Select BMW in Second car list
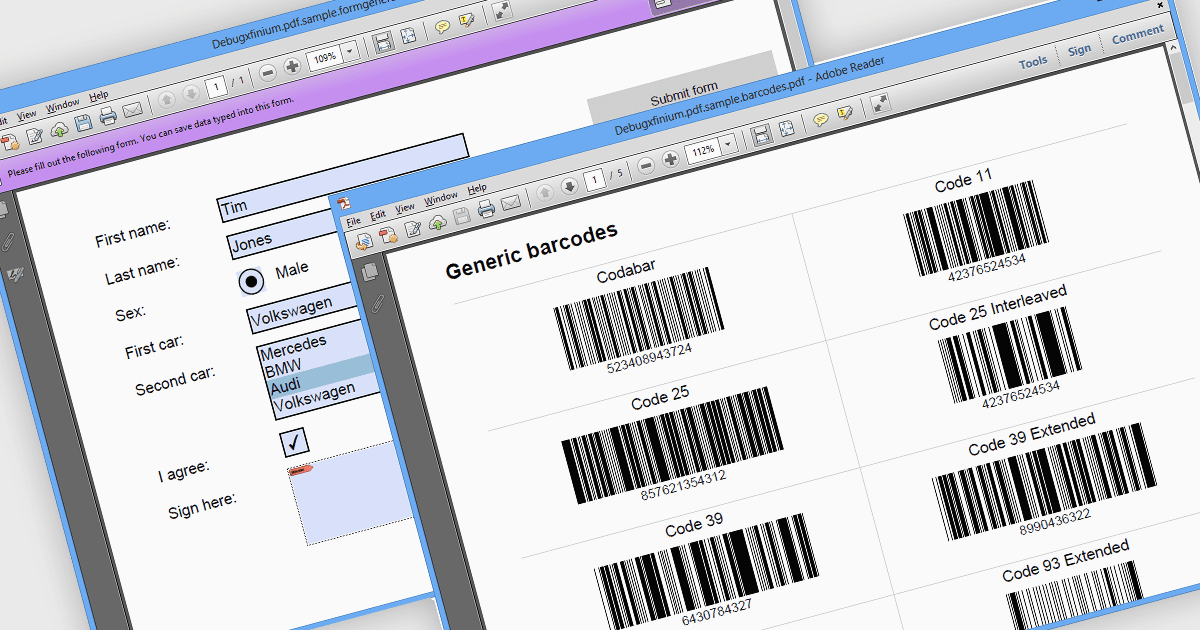The height and width of the screenshot is (630, 1200). (x=282, y=369)
